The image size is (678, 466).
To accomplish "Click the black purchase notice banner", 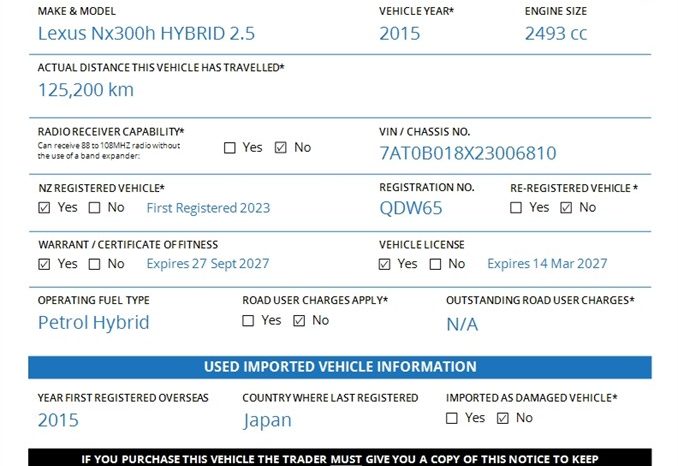I will 340,457.
